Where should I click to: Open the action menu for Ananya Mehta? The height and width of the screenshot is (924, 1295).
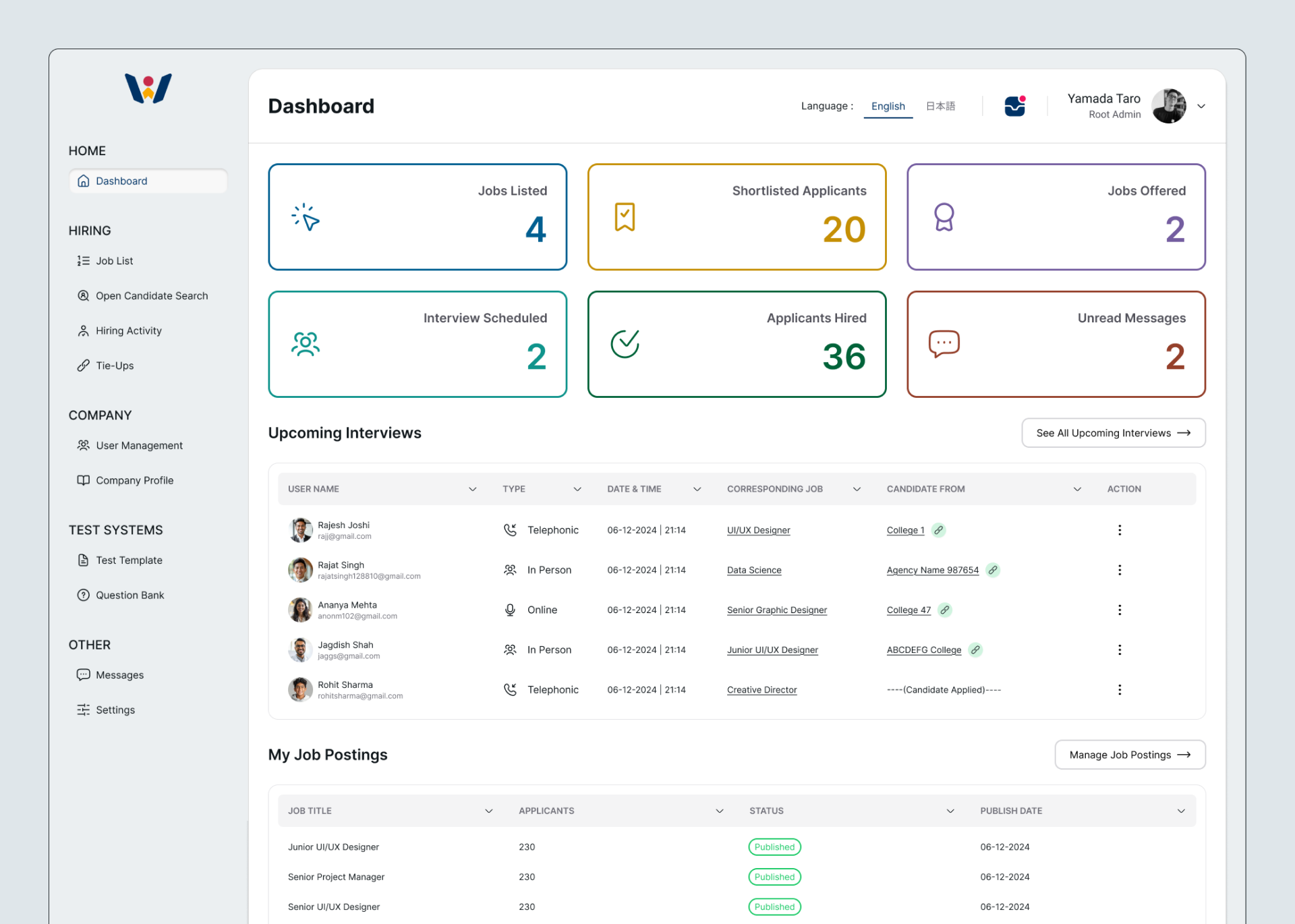(x=1120, y=610)
